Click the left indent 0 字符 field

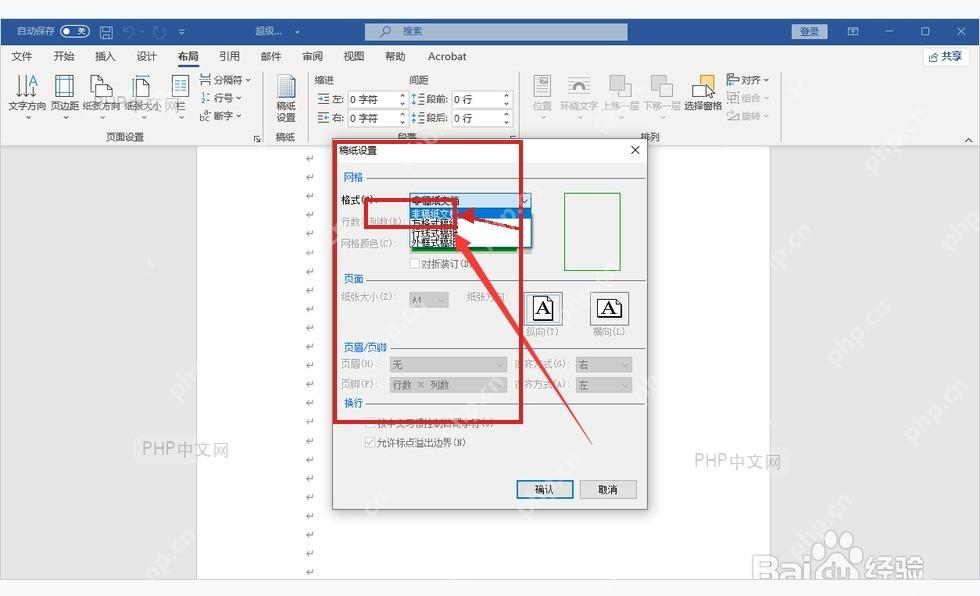click(372, 99)
